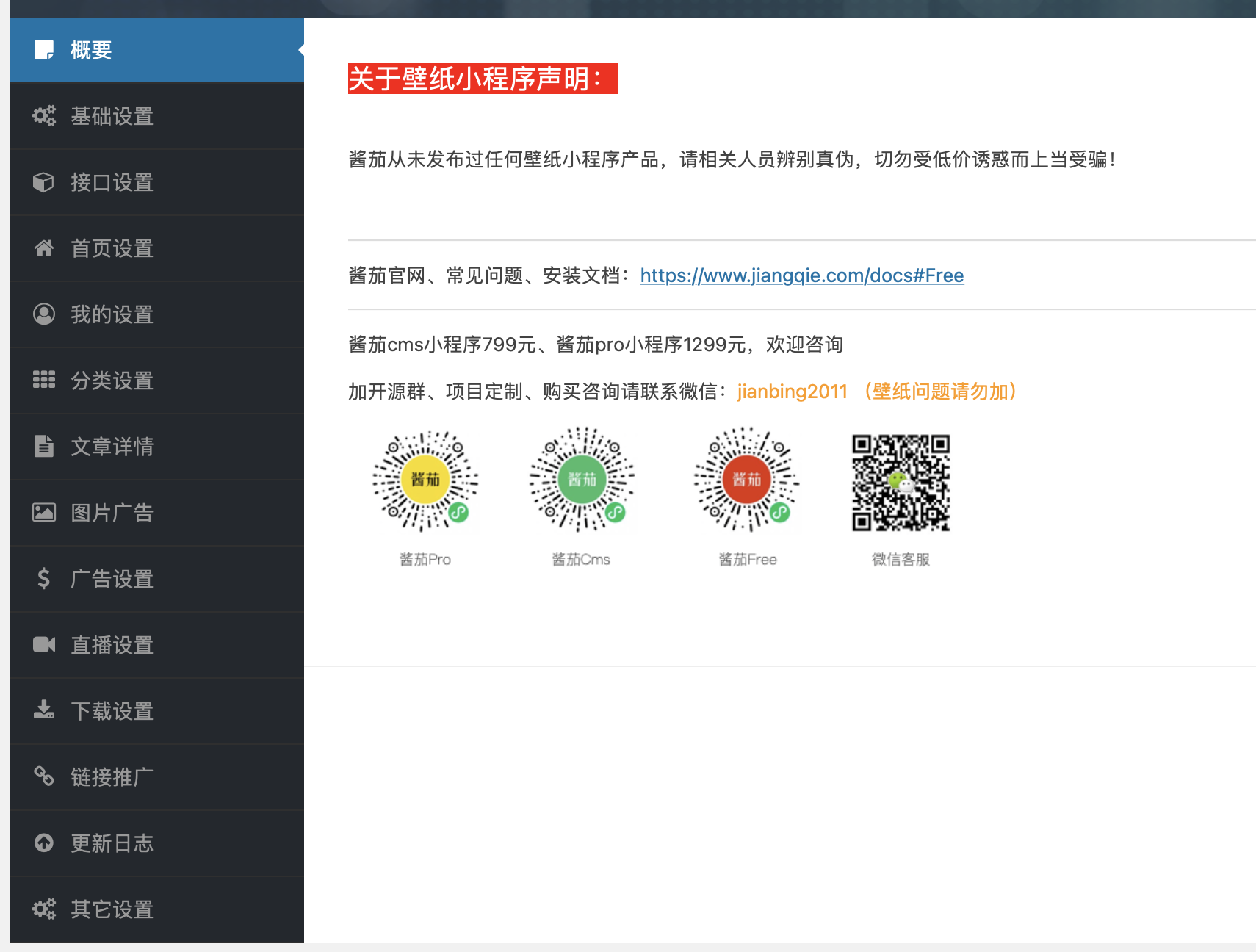Click the 酱茄Free caption text
Viewport: 1256px width, 952px height.
click(748, 560)
